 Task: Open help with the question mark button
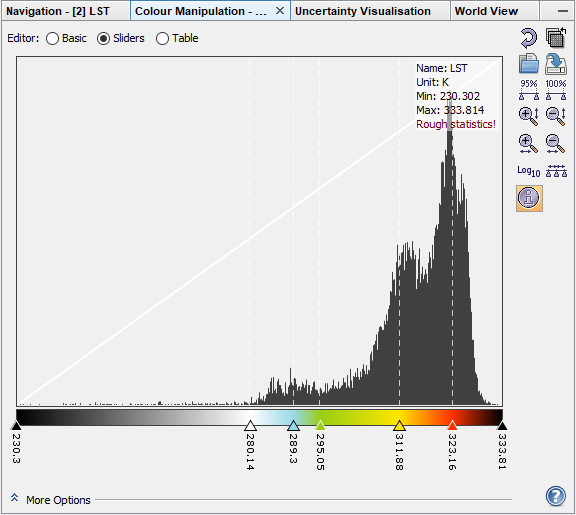click(x=556, y=496)
